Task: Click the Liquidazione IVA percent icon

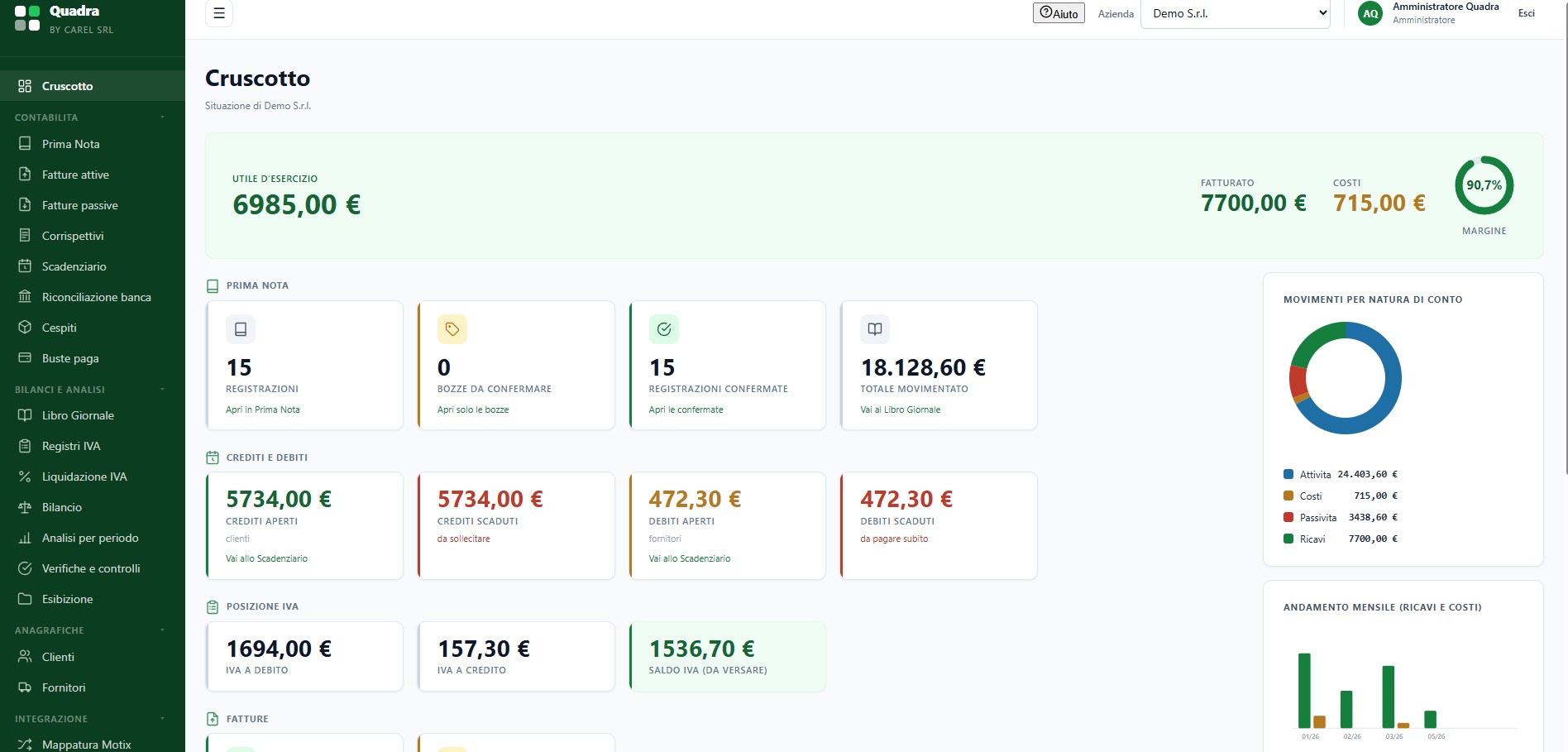Action: [25, 477]
